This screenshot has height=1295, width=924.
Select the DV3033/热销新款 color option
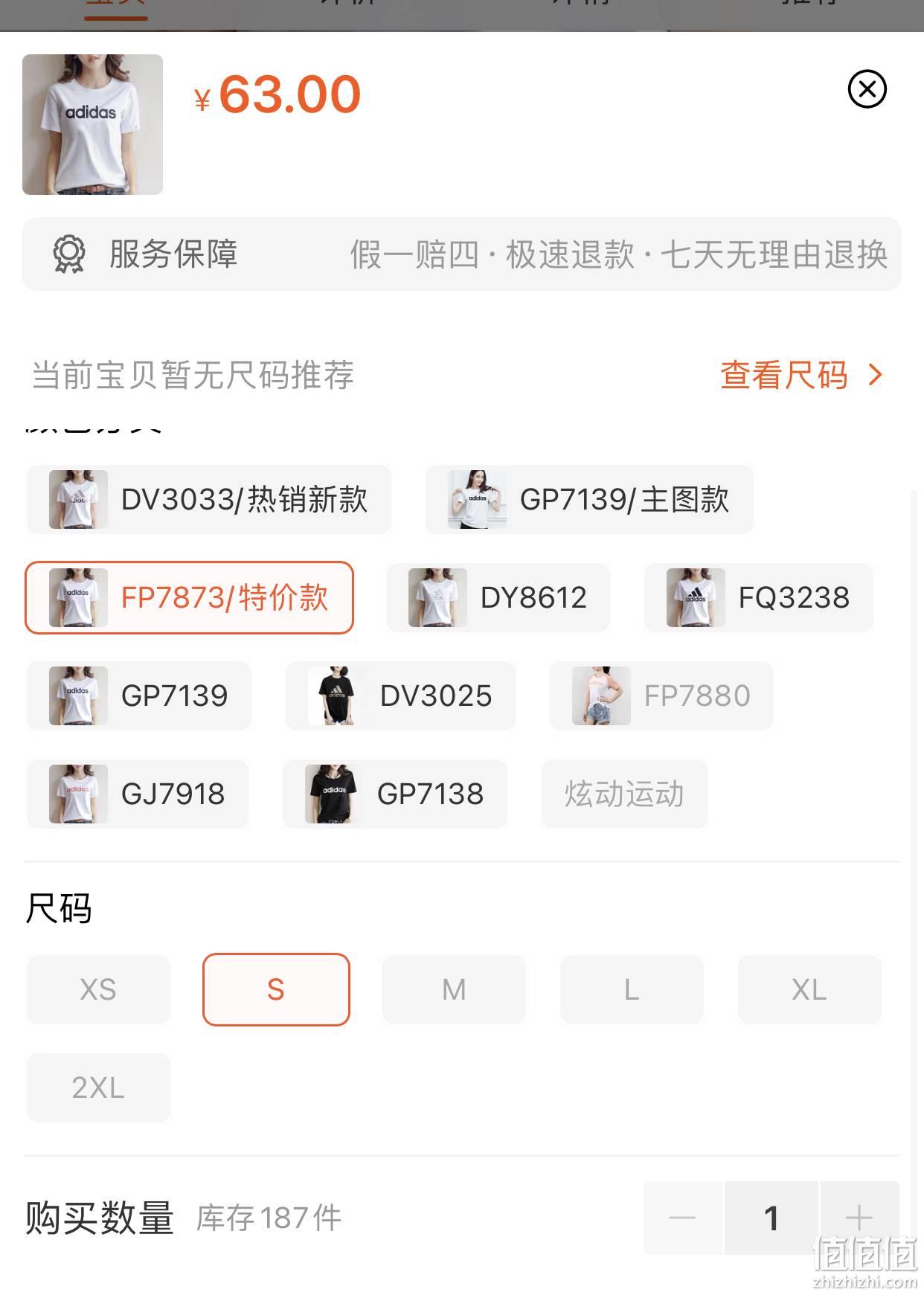(x=209, y=499)
